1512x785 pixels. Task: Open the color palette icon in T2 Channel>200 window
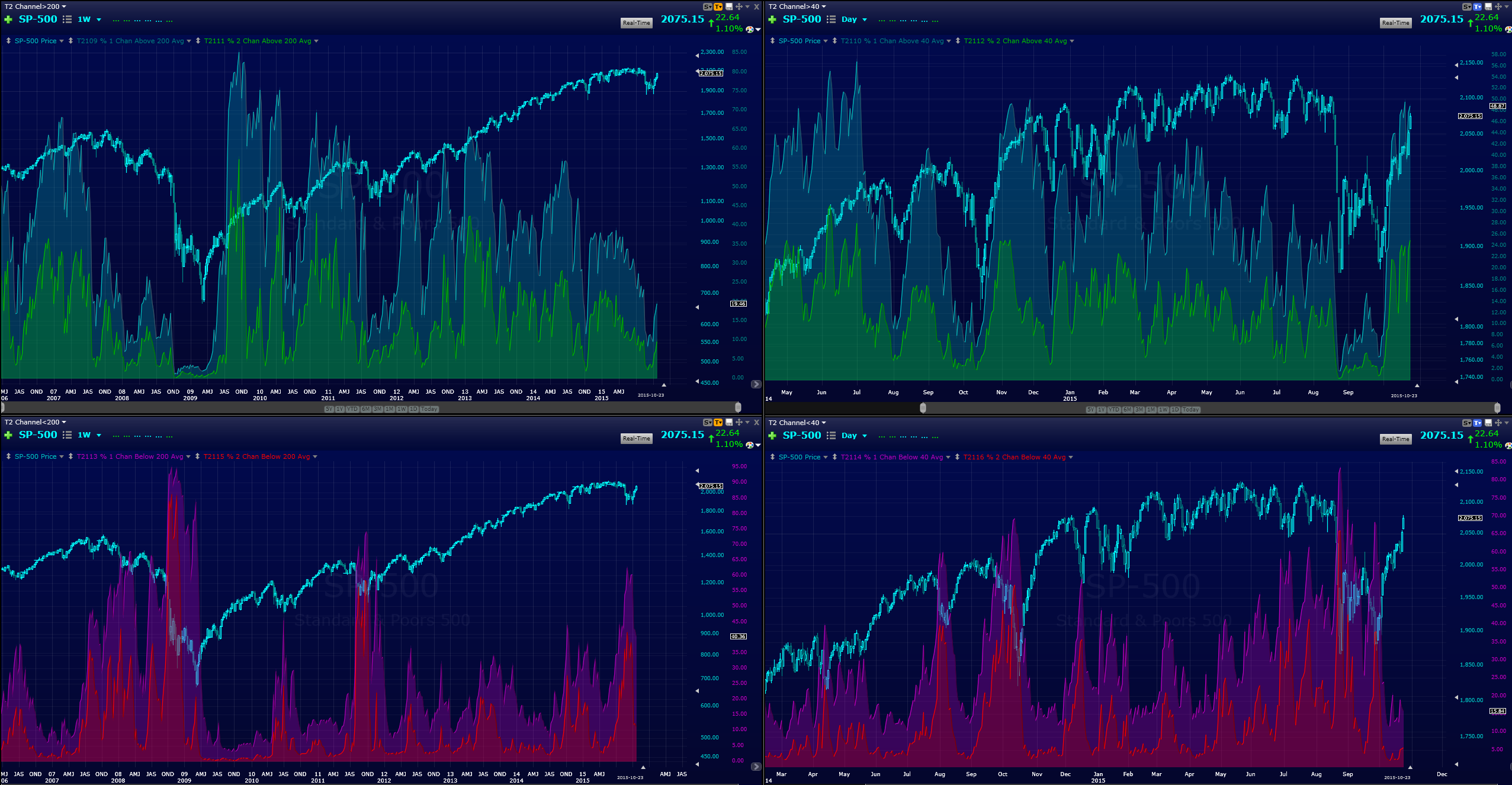click(750, 30)
